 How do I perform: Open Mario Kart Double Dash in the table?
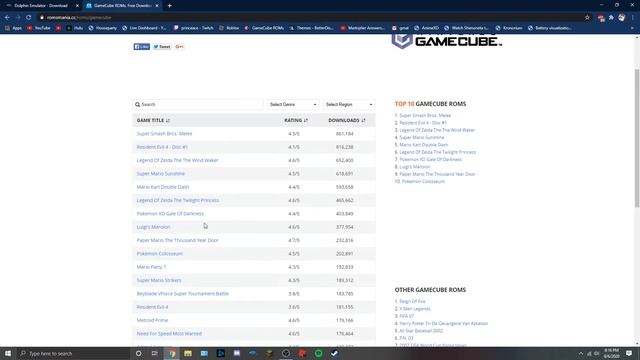click(x=163, y=187)
